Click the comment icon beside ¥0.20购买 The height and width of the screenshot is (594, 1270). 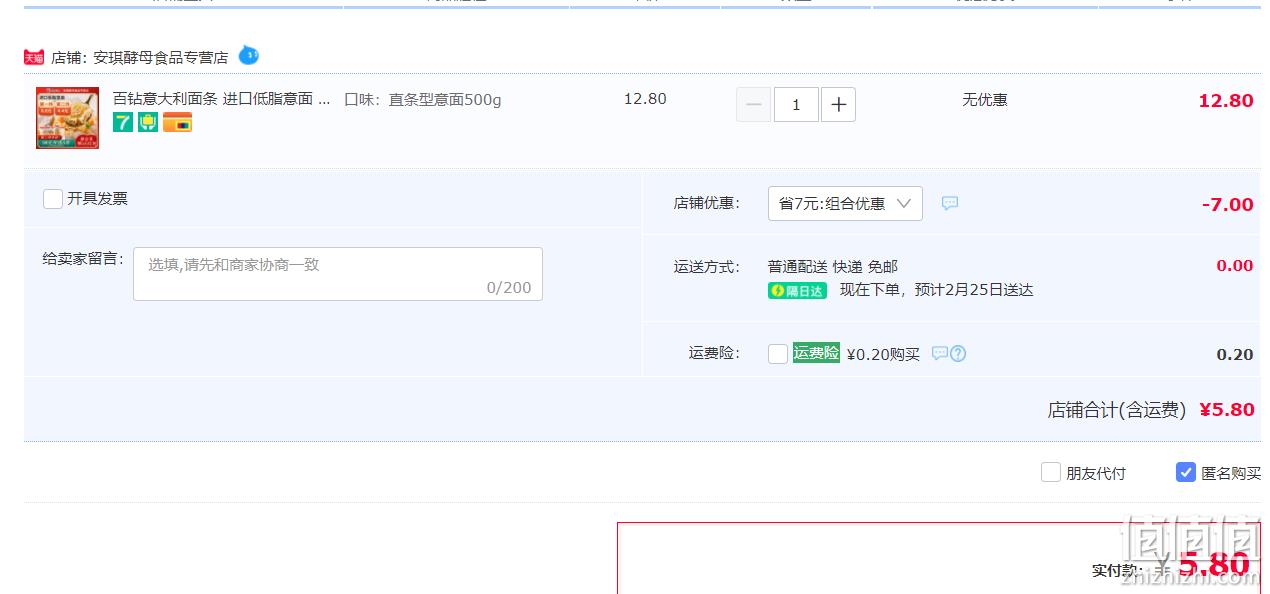939,353
